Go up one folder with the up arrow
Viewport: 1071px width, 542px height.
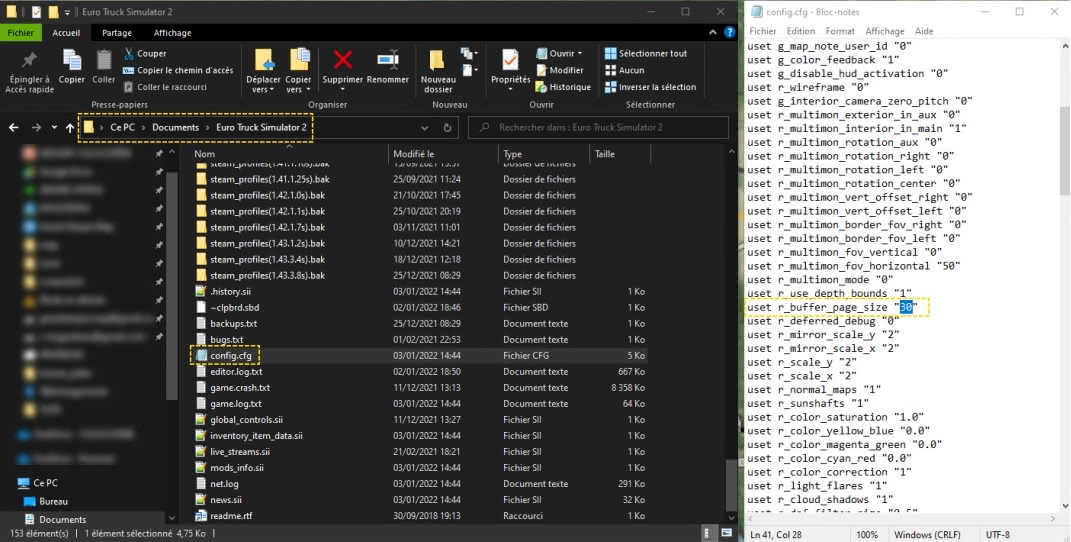pyautogui.click(x=70, y=128)
